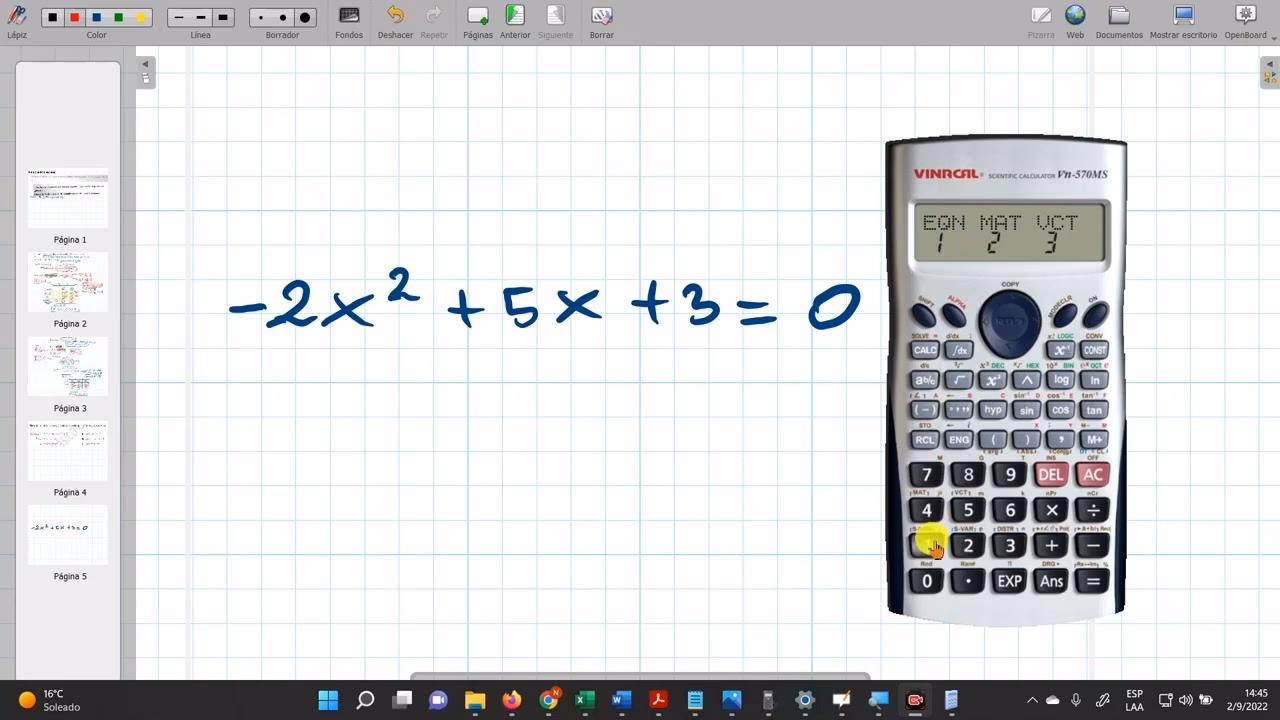The height and width of the screenshot is (720, 1280).
Task: Select the red pen color swatch
Action: (72, 17)
